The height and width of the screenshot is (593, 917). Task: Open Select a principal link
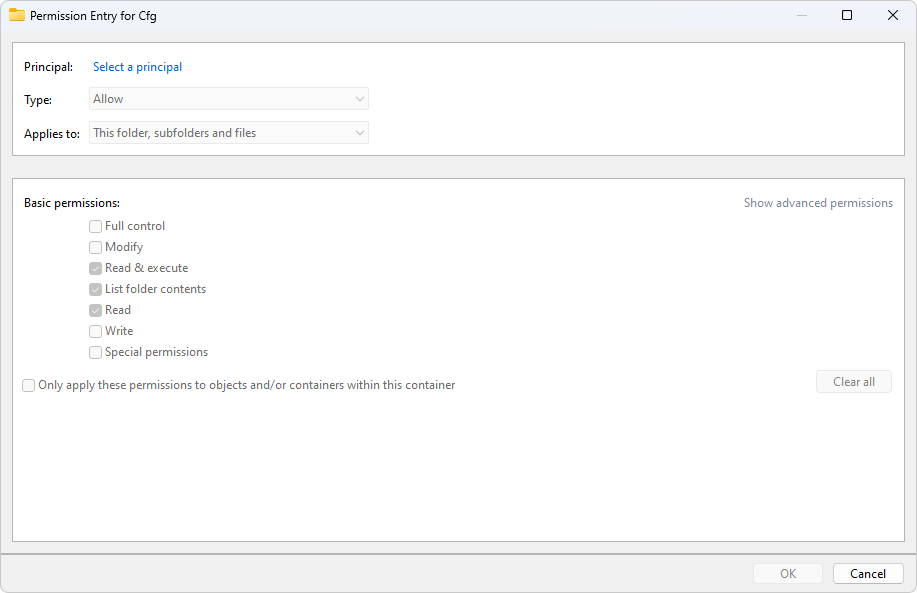[137, 67]
